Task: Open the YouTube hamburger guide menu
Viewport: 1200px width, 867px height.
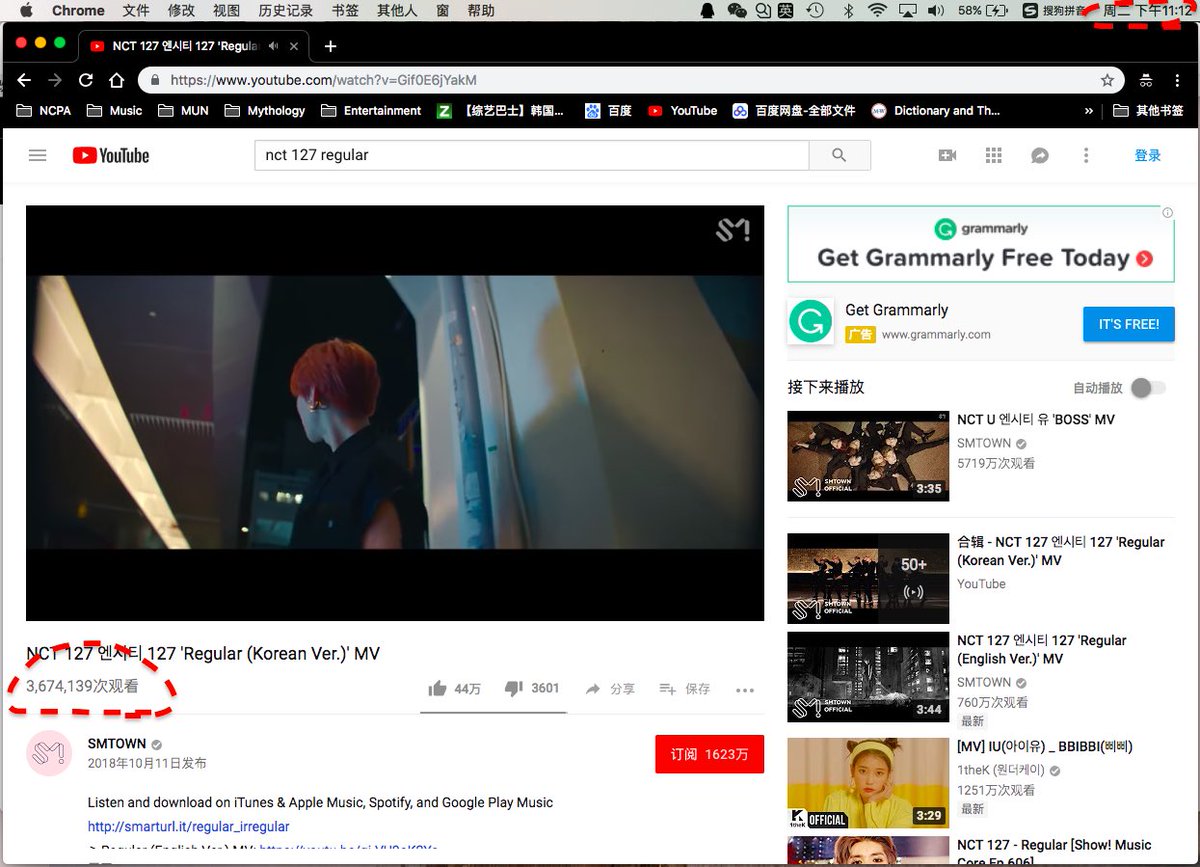Action: 38,155
